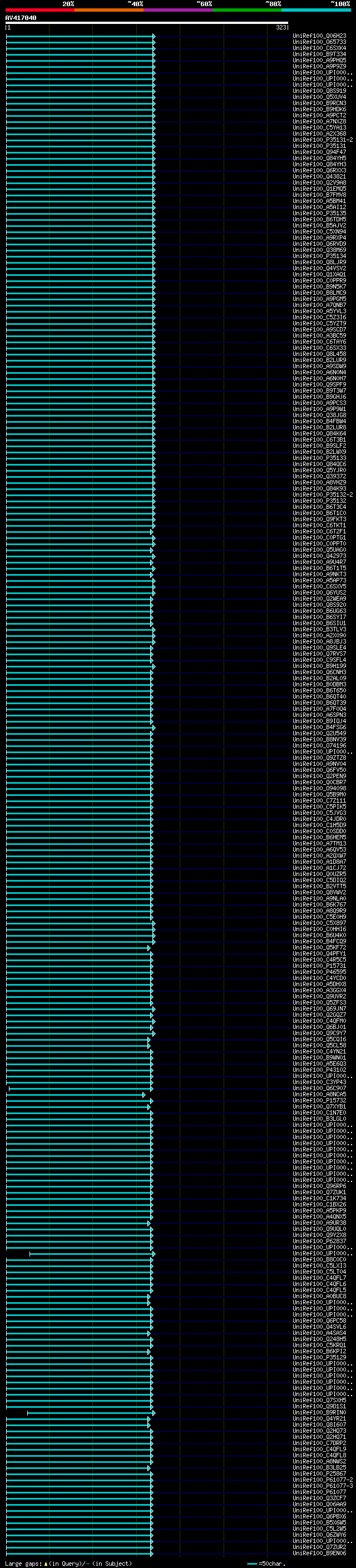Click hit label UniRef100_Q9UVR2

pyautogui.click(x=319, y=996)
